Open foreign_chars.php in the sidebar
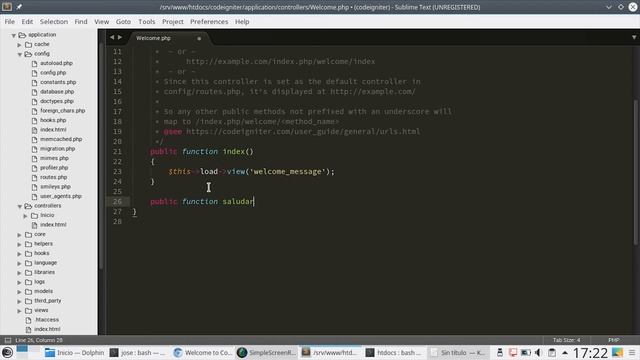This screenshot has width=640, height=360. click(x=62, y=111)
